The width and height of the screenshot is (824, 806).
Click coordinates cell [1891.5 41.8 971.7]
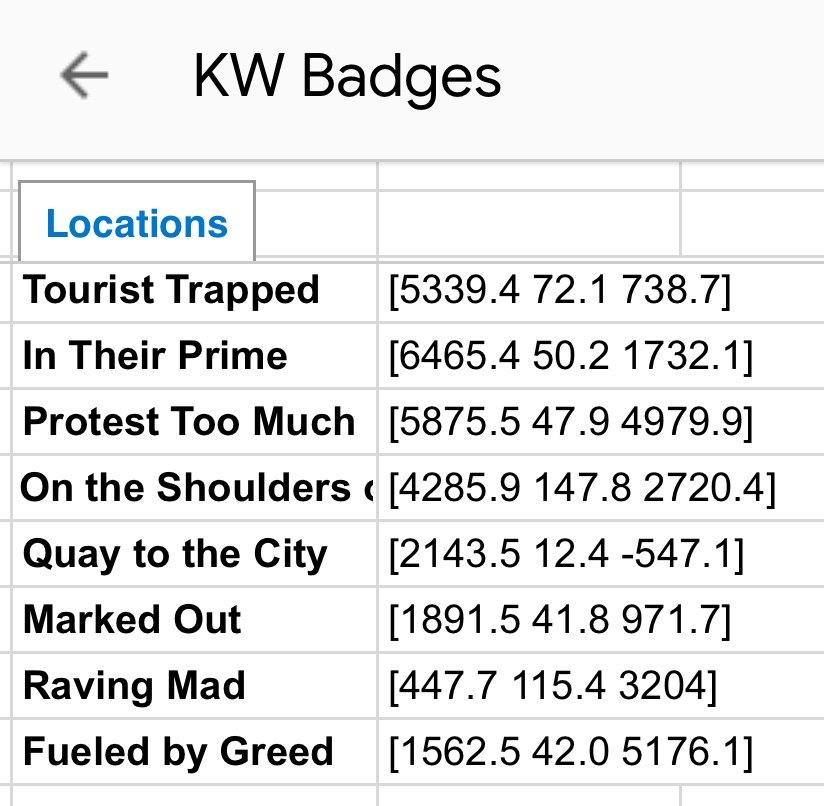[x=601, y=620]
